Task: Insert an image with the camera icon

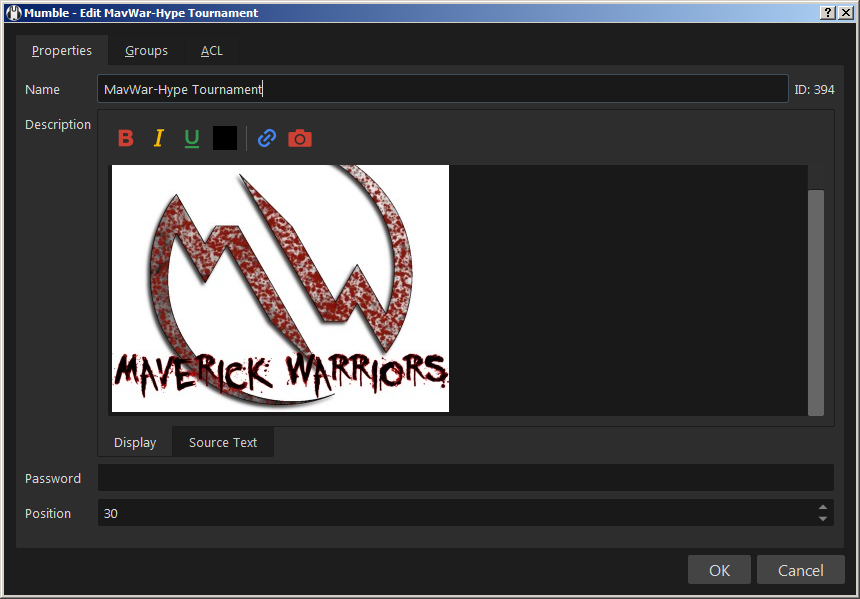Action: point(300,138)
